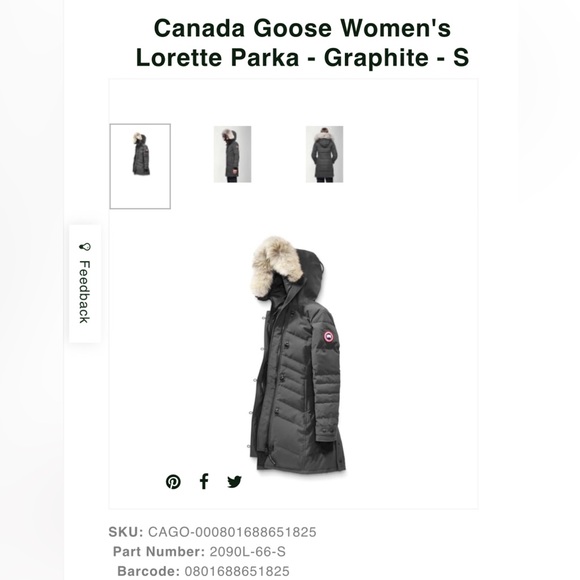The height and width of the screenshot is (580, 580).
Task: Select the side-view model thumbnail
Action: click(x=232, y=154)
